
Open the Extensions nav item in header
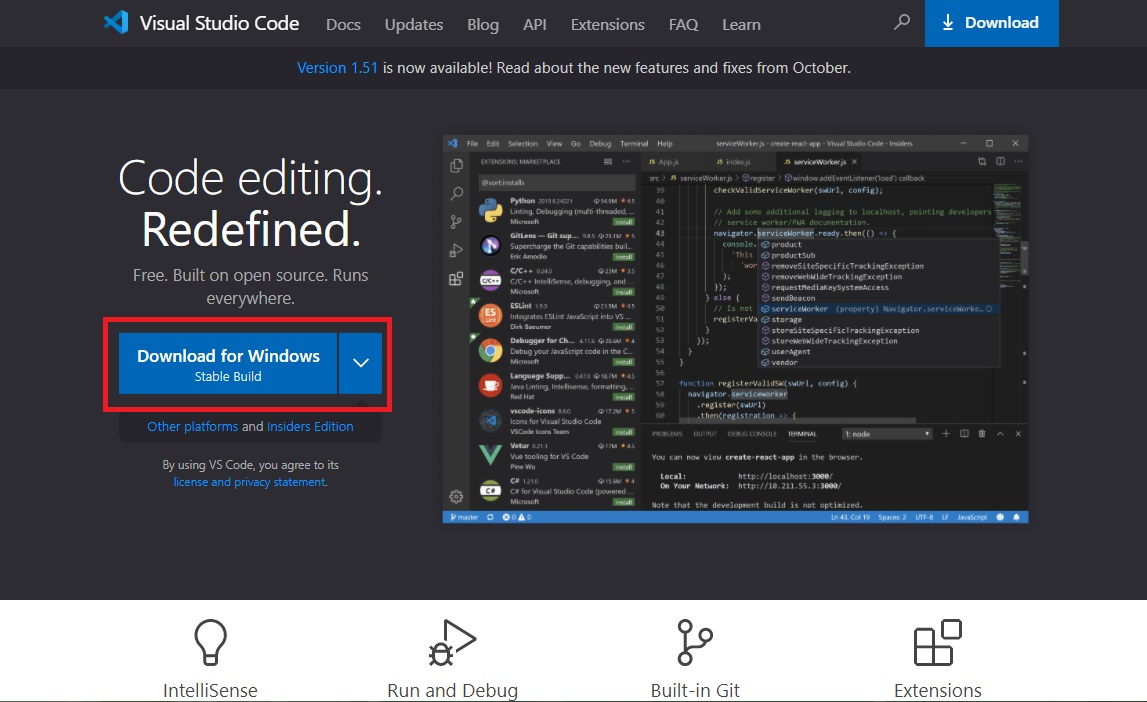tap(608, 24)
